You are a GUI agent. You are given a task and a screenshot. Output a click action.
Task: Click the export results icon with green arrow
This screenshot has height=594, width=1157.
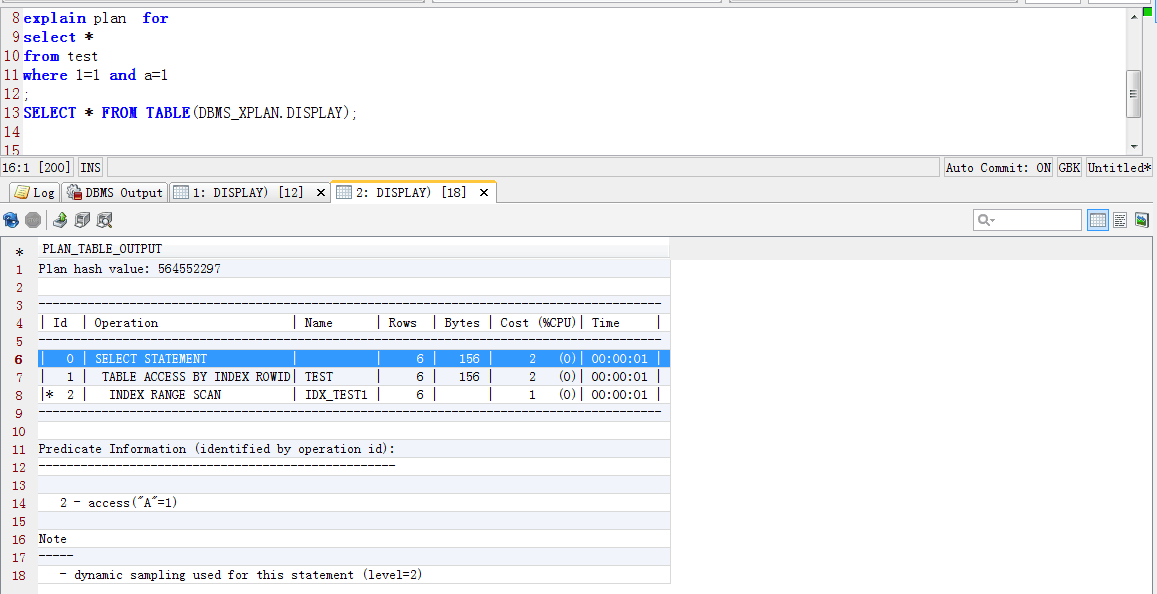(x=61, y=220)
